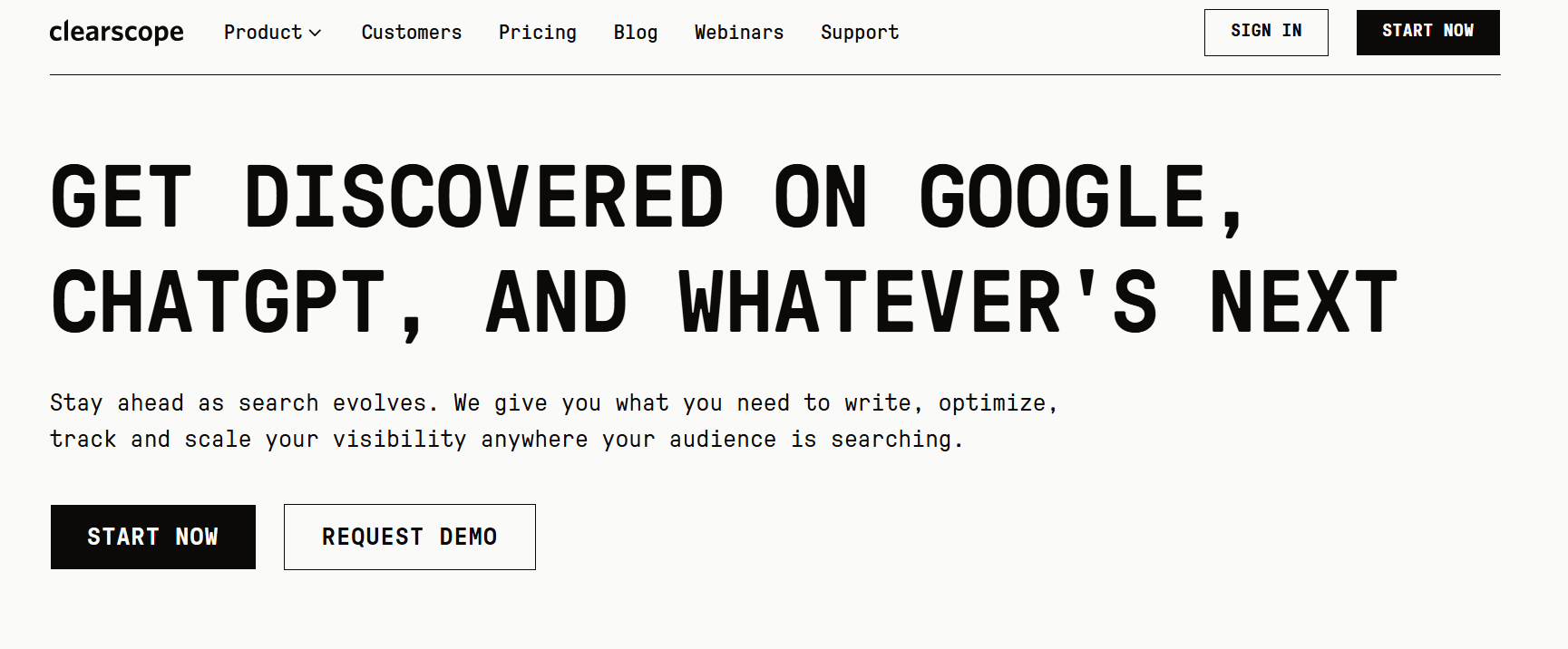Go to Pricing
This screenshot has height=649, width=1568.
pyautogui.click(x=538, y=33)
